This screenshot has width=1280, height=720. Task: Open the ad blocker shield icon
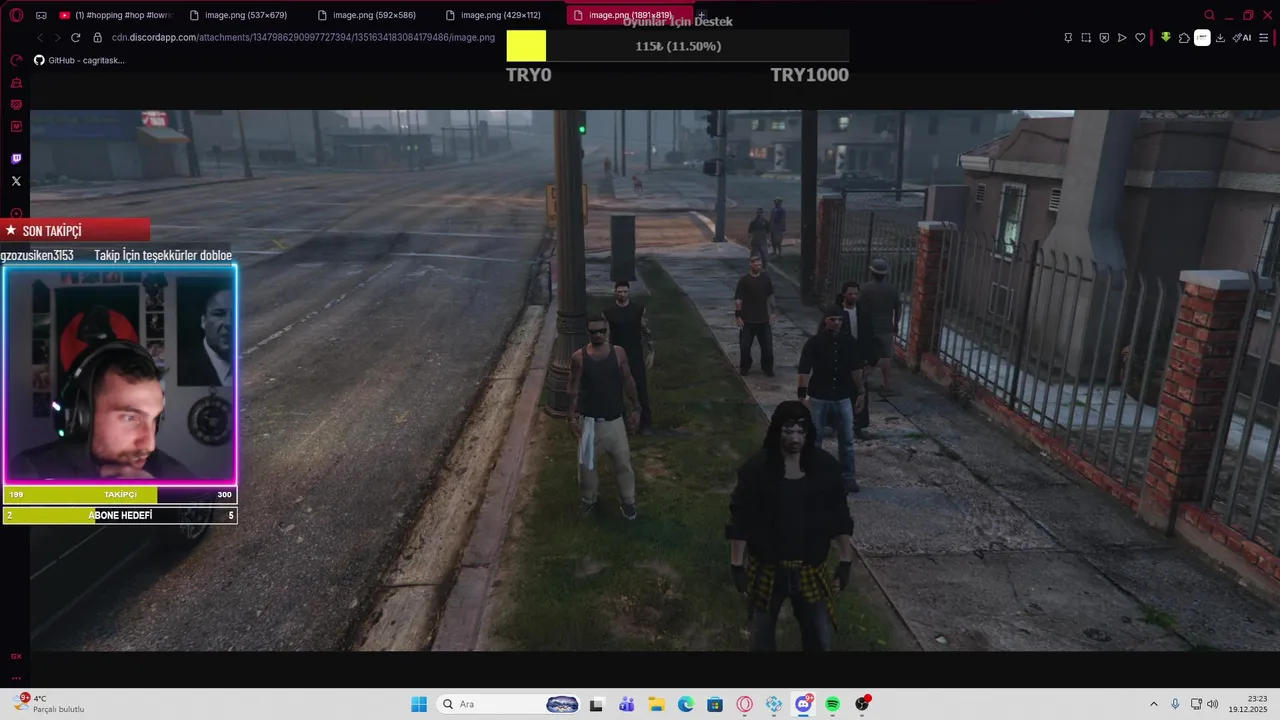coord(1104,38)
